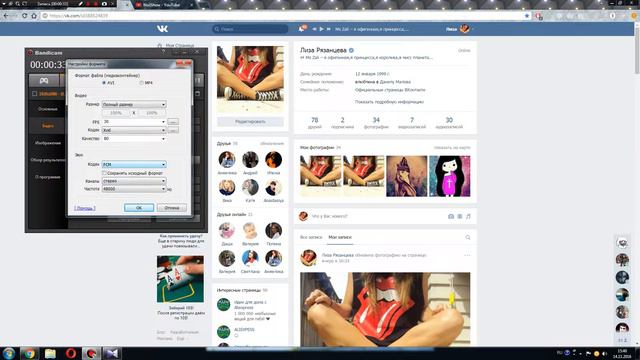Click the first friend avatar in friends block
The height and width of the screenshot is (360, 640).
tap(227, 160)
